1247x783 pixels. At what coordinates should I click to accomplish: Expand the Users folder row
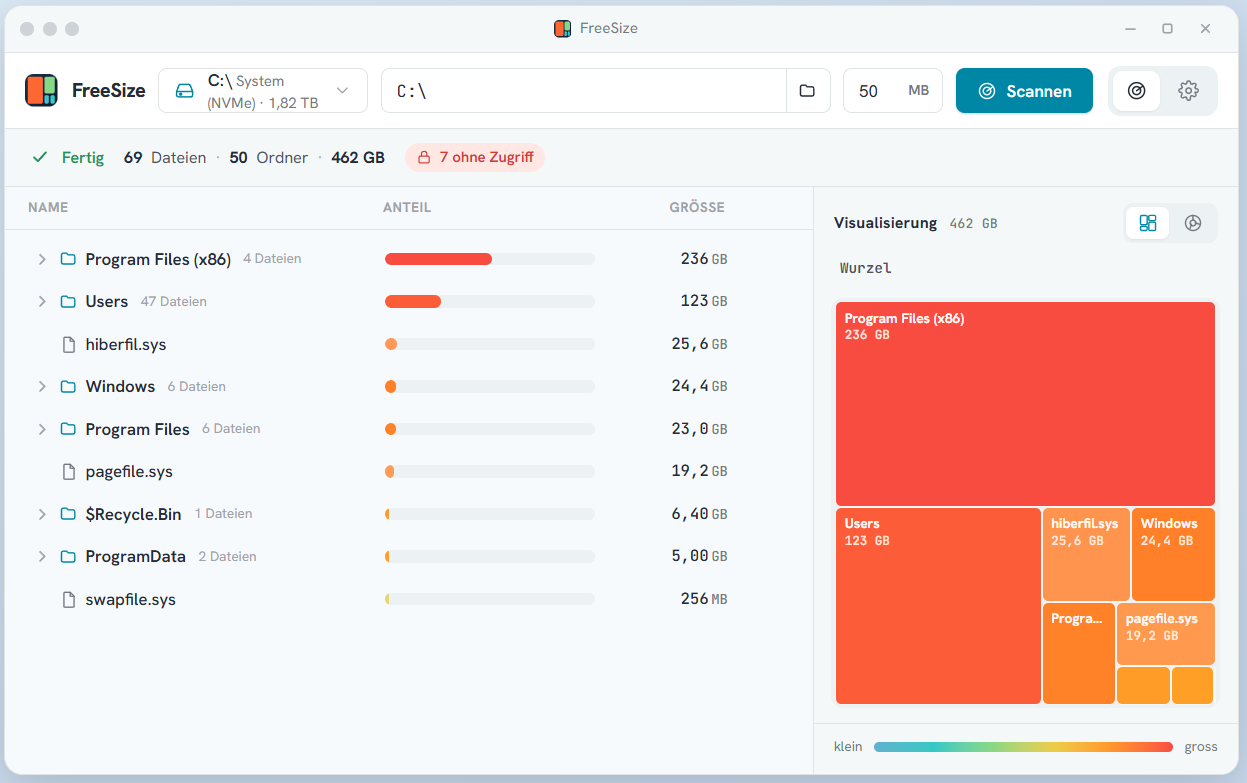(x=42, y=301)
